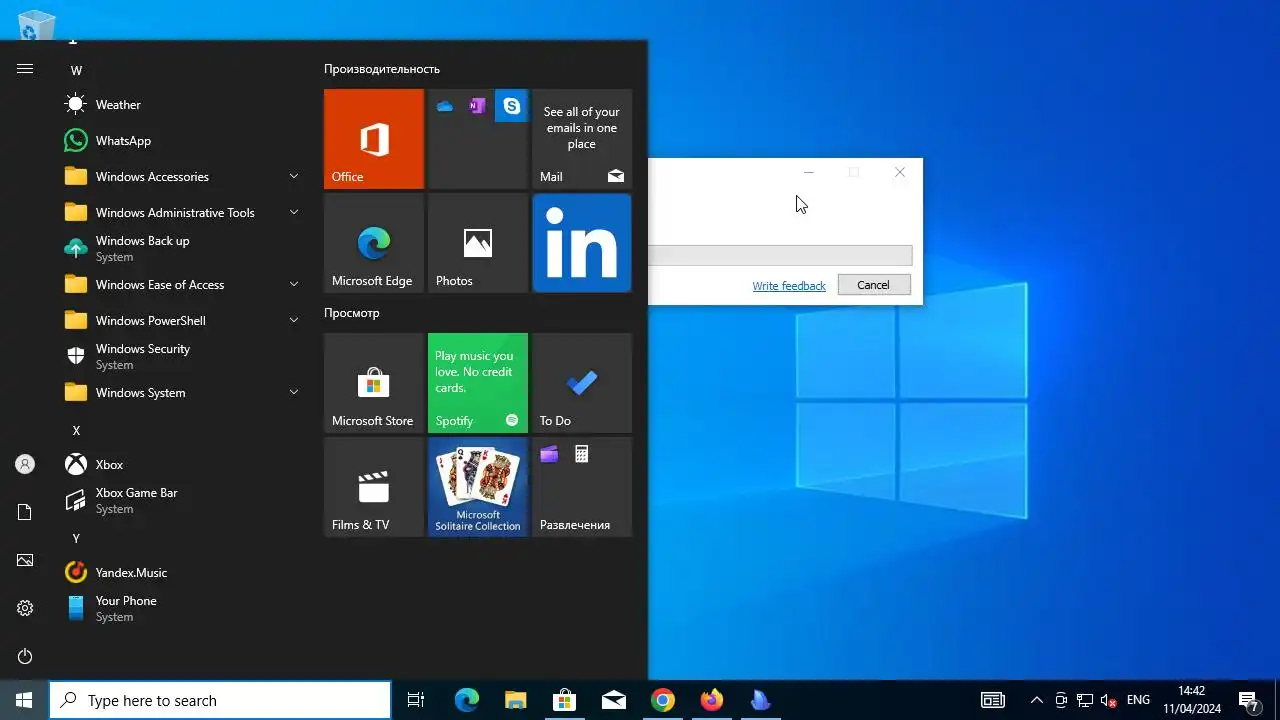Click the muted volume icon
This screenshot has width=1280, height=720.
pyautogui.click(x=1109, y=700)
